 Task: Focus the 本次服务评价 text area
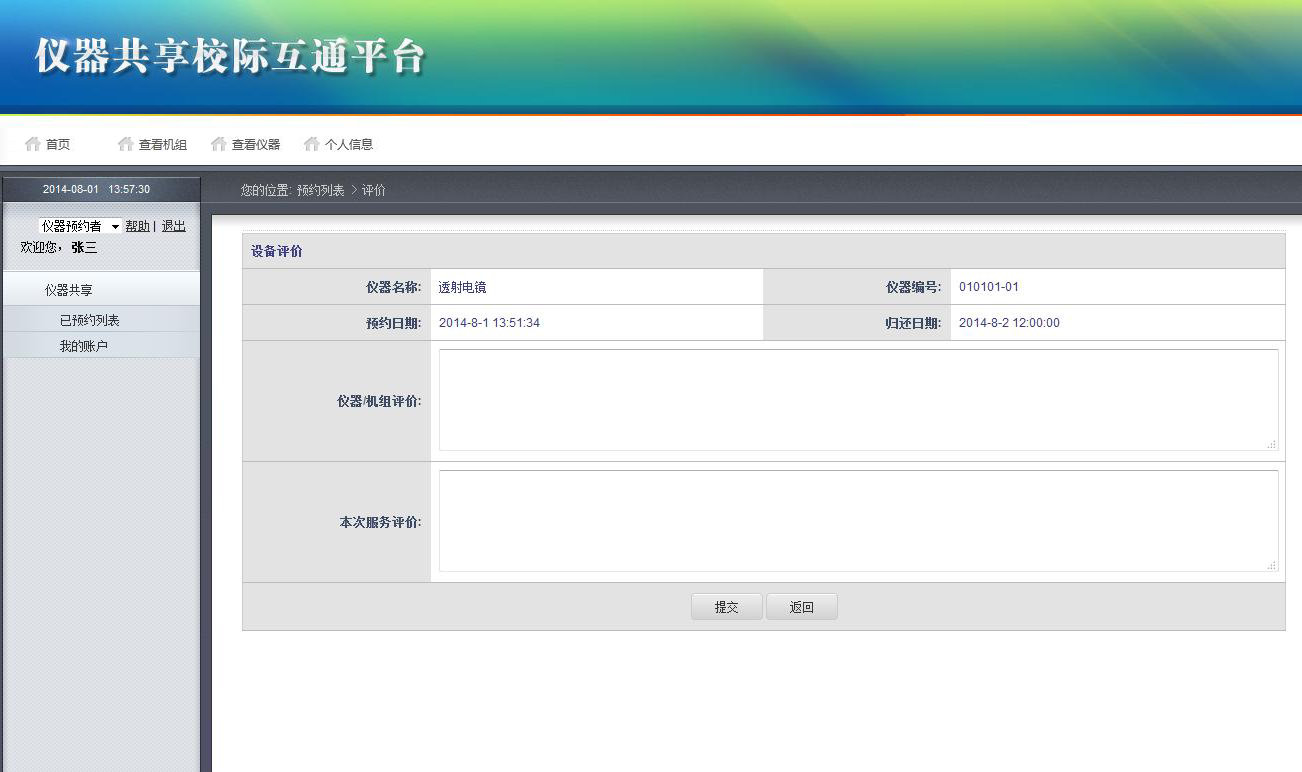pyautogui.click(x=858, y=521)
